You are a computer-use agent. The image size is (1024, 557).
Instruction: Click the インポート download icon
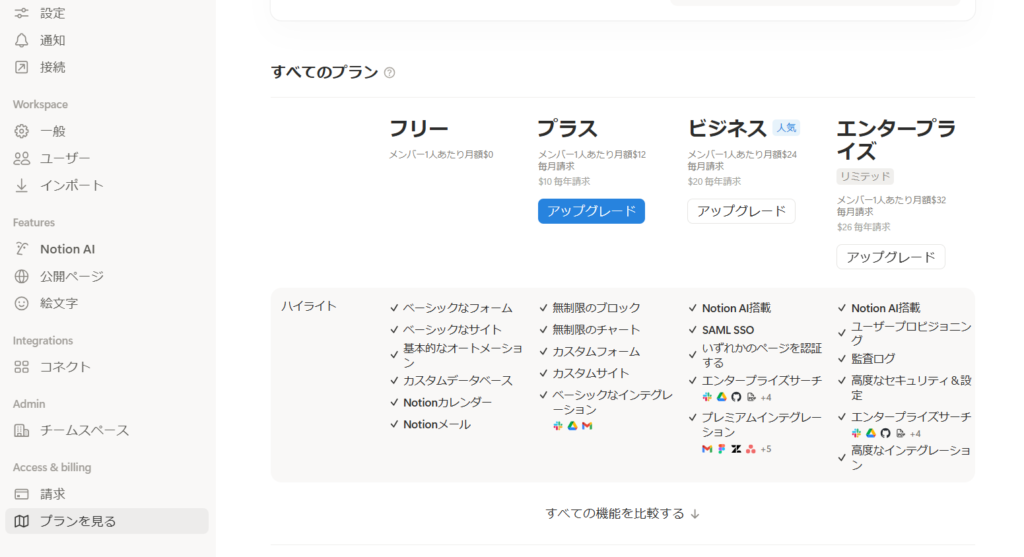click(x=22, y=185)
